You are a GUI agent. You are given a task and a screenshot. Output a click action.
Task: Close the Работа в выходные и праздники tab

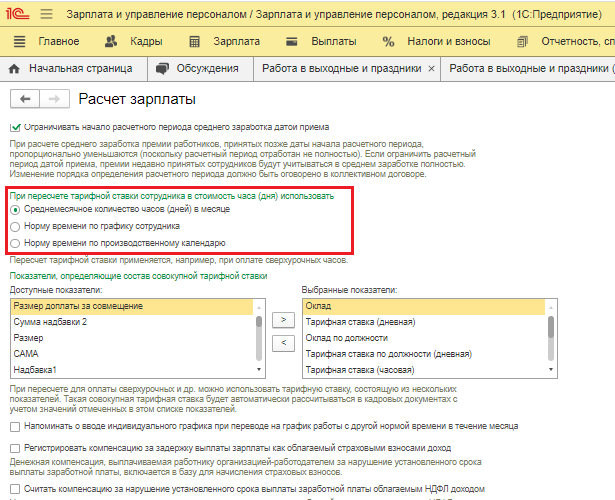pyautogui.click(x=431, y=69)
